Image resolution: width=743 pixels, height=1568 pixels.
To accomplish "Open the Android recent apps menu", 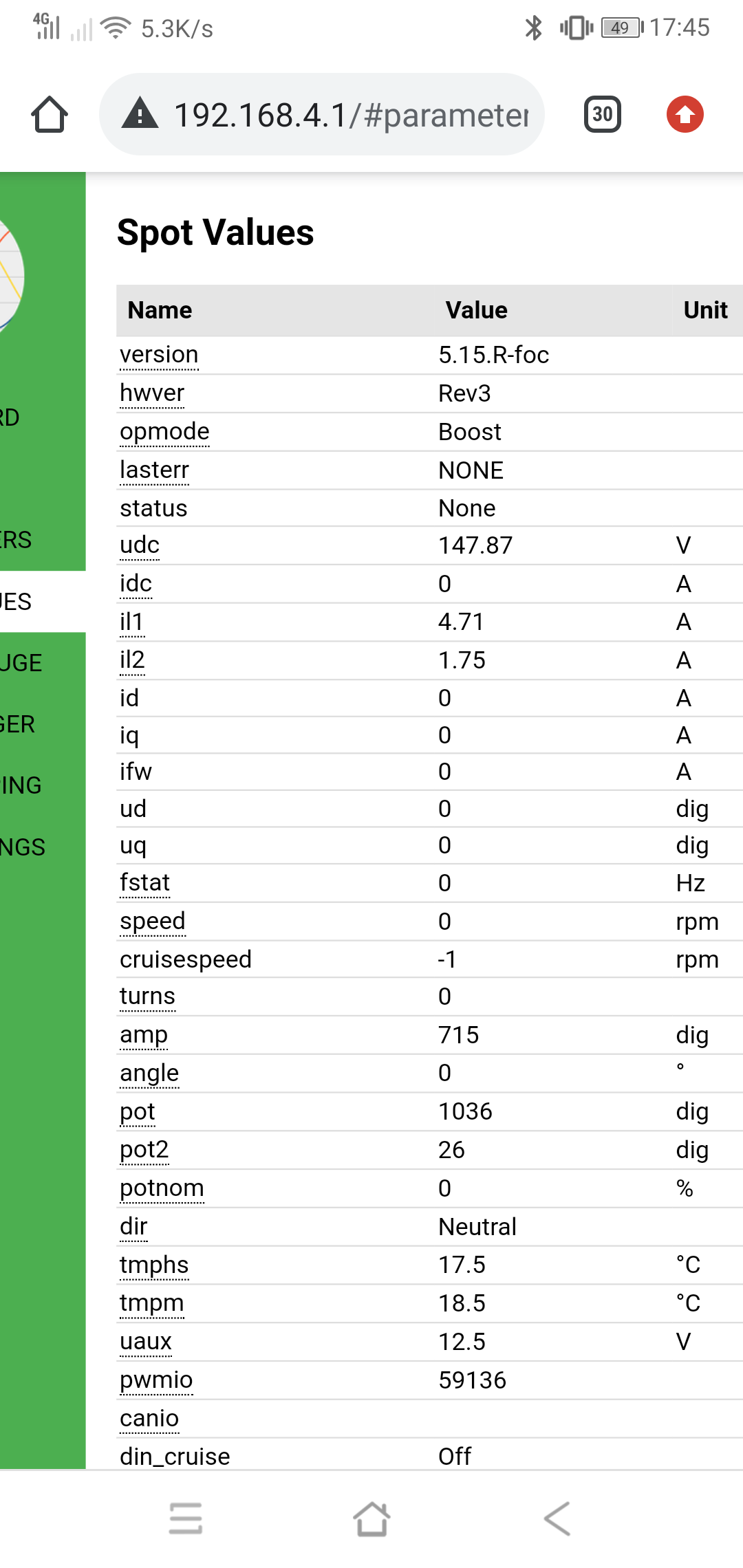I will [186, 1518].
